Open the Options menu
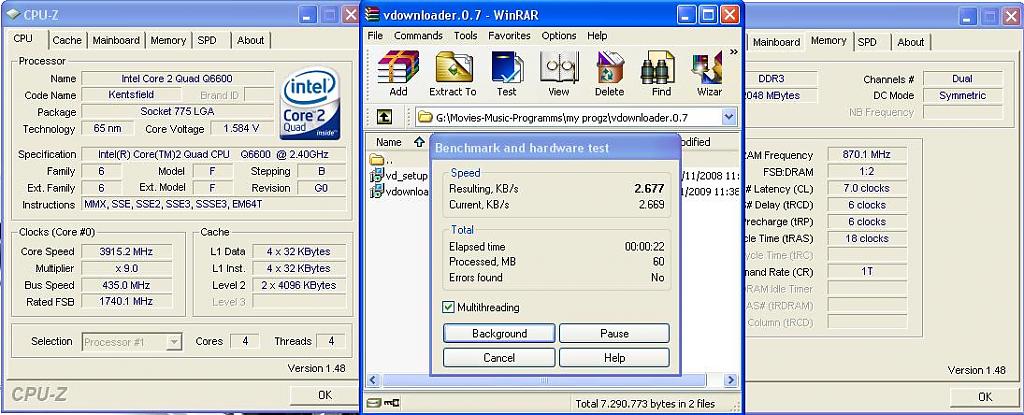Image resolution: width=1024 pixels, height=415 pixels. tap(559, 35)
